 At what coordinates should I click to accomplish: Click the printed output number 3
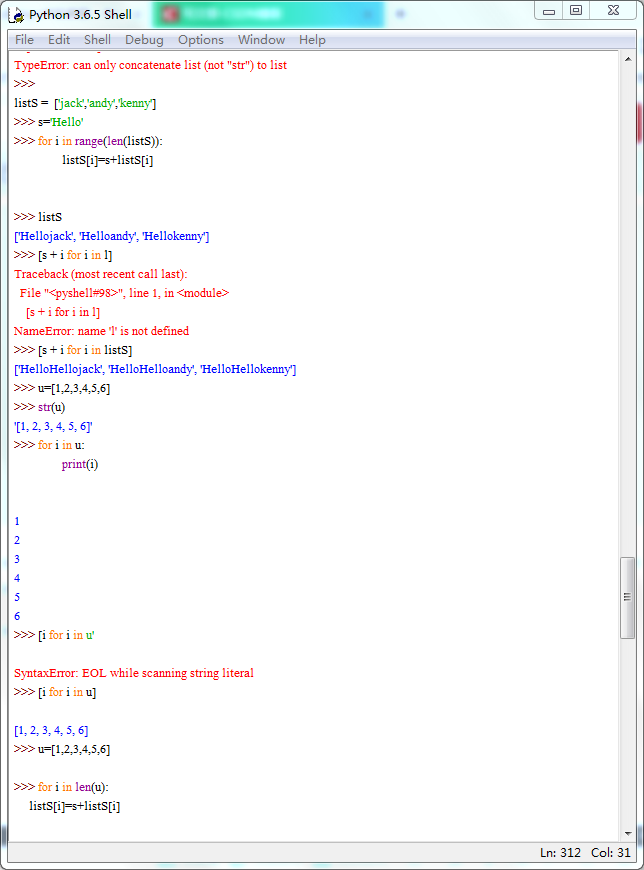(17, 559)
